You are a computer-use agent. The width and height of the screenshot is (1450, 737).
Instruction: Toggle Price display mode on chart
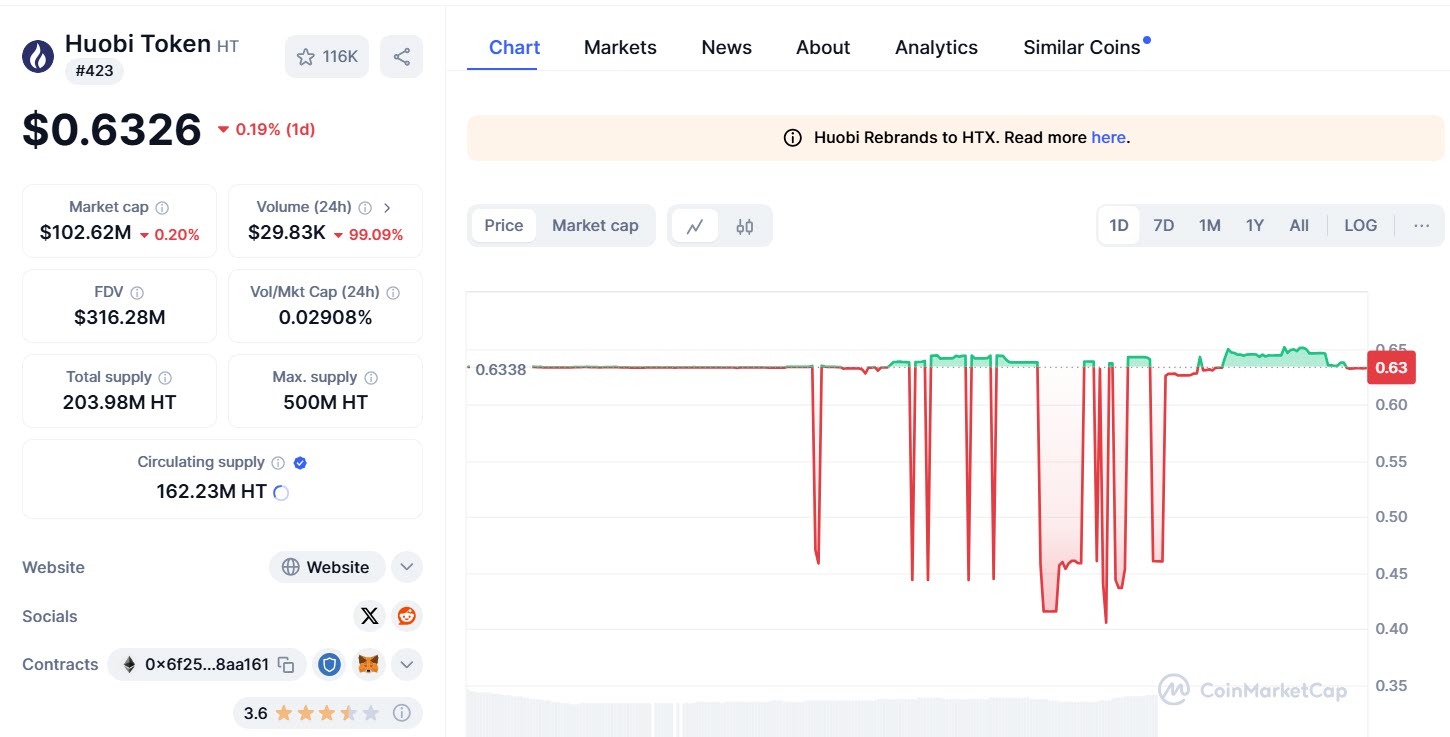(503, 225)
